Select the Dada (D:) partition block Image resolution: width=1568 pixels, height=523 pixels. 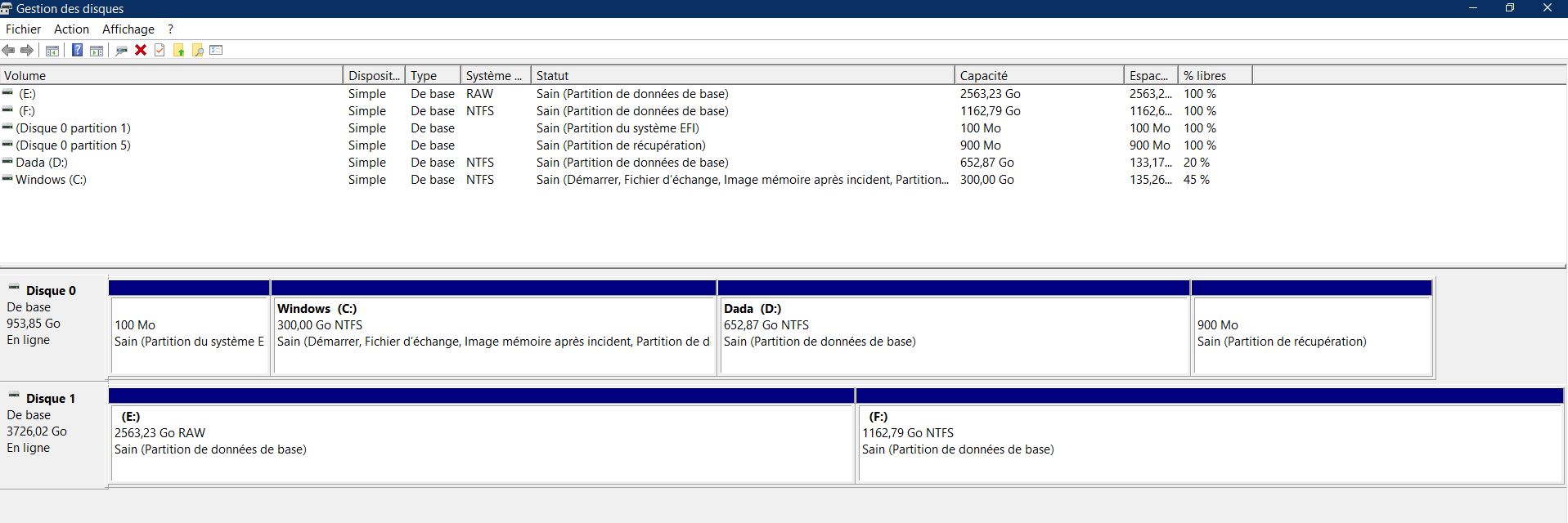click(954, 329)
